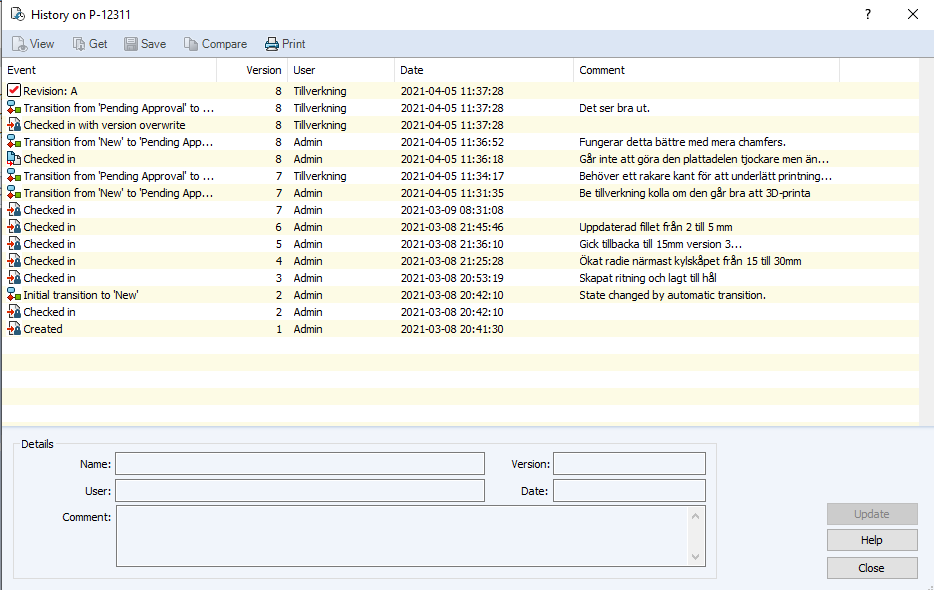934x590 pixels.
Task: Click the icon of the Created event row
Action: [14, 329]
